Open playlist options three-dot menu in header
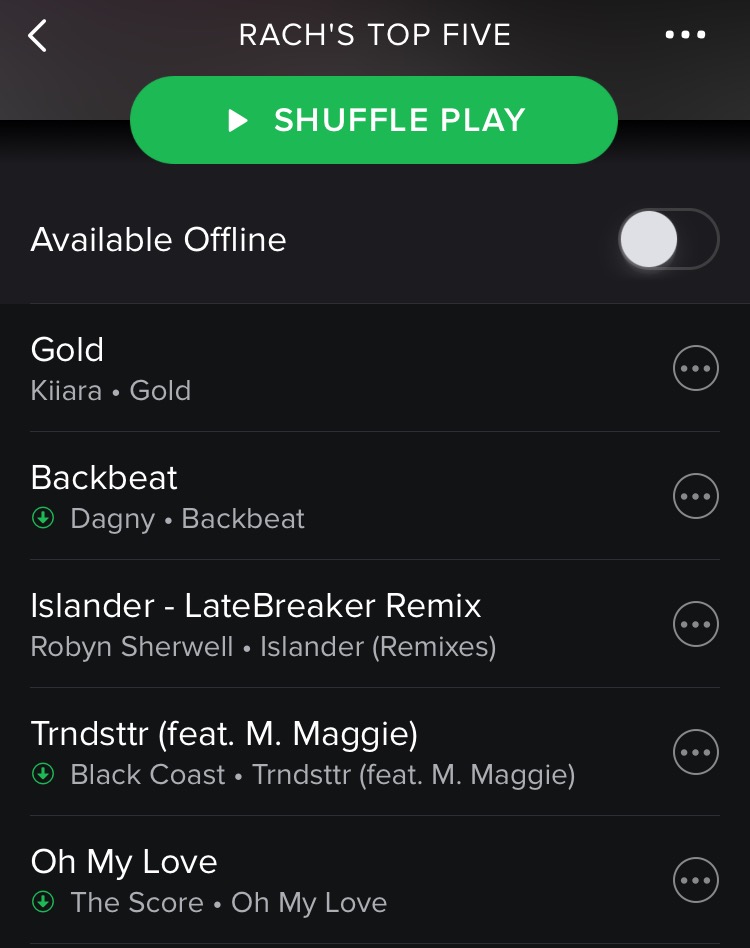 click(685, 35)
